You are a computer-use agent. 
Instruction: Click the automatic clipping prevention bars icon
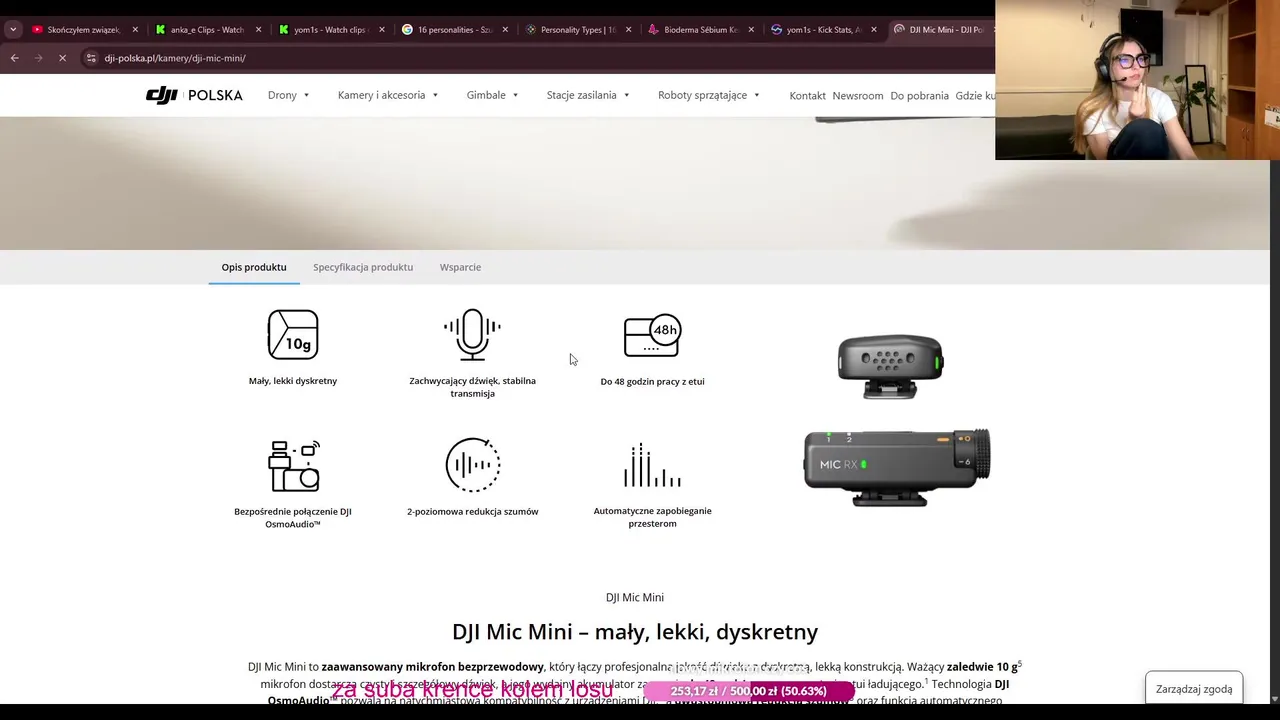(652, 465)
